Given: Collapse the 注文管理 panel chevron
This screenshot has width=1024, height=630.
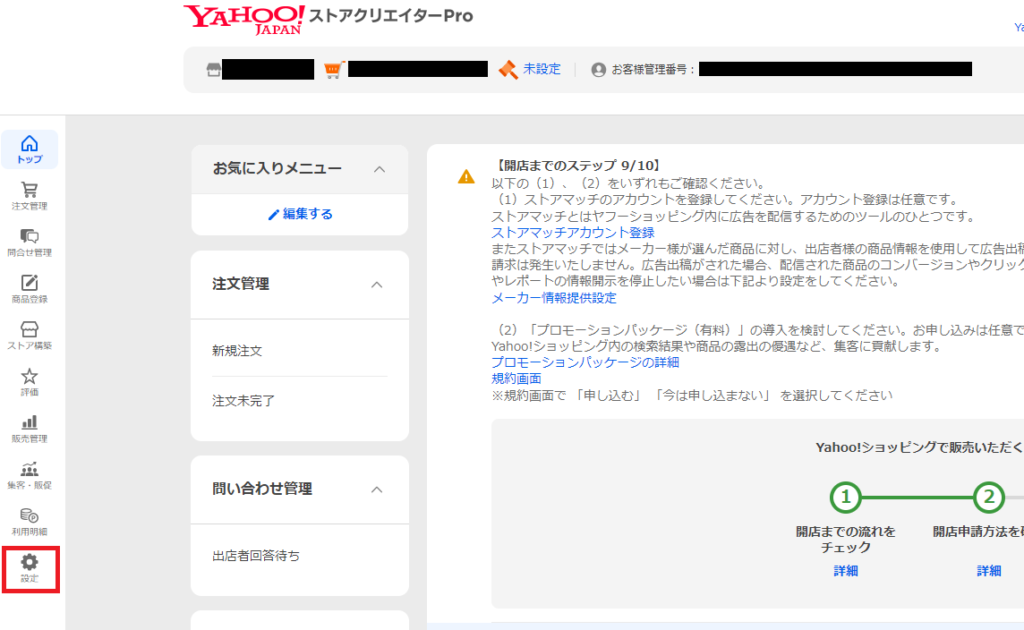Looking at the screenshot, I should [377, 285].
